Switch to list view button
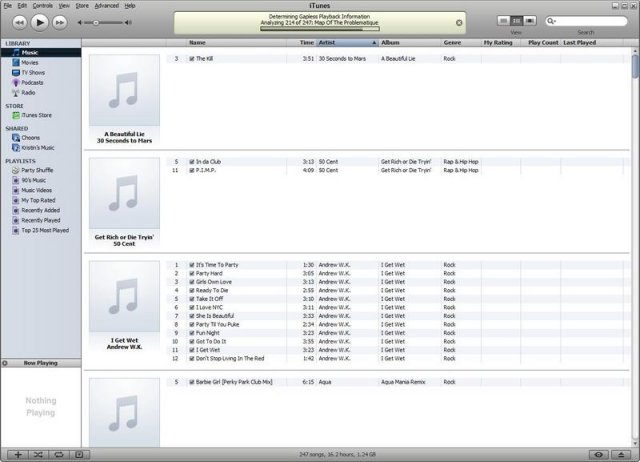 (x=503, y=21)
